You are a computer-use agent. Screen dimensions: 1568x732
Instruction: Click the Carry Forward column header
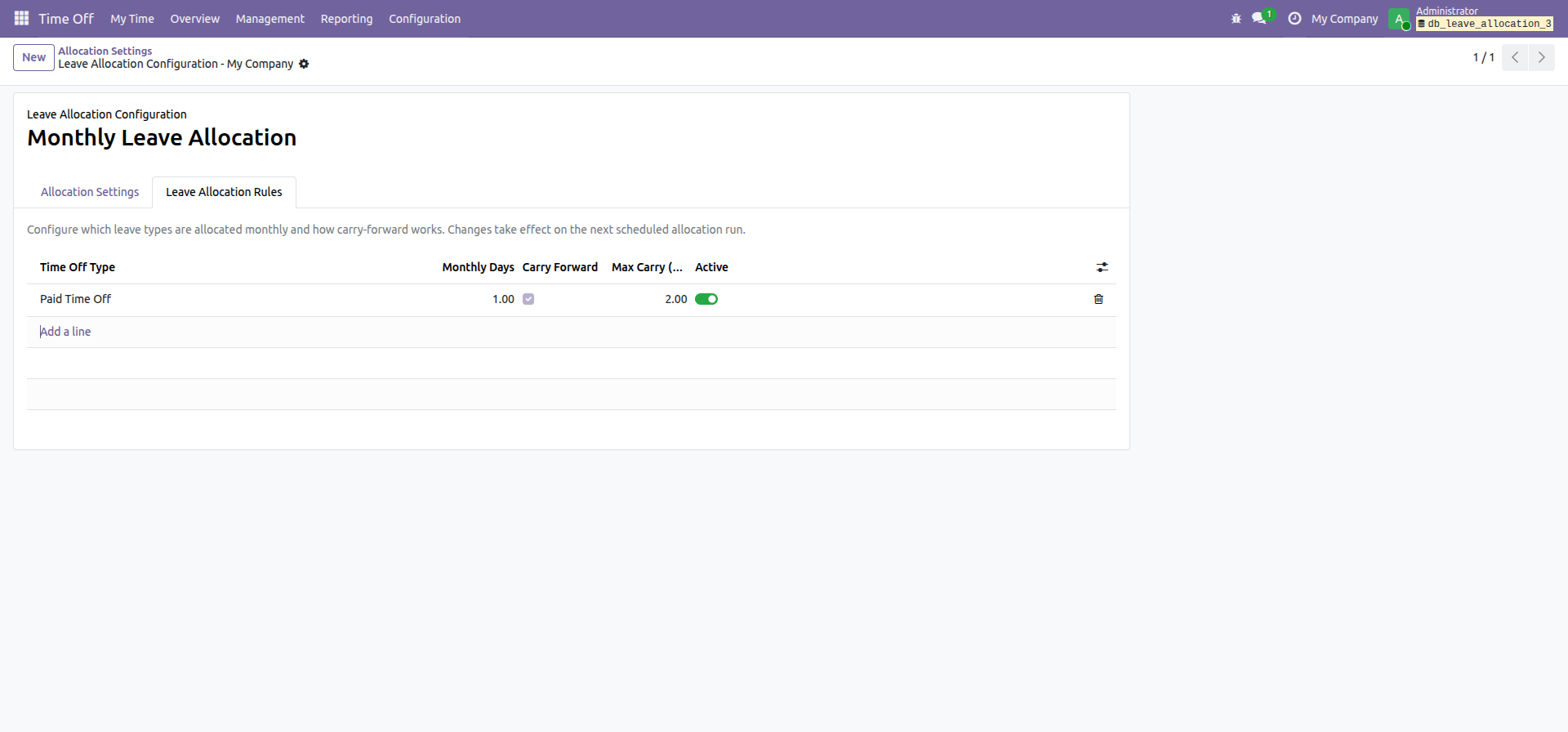tap(560, 267)
